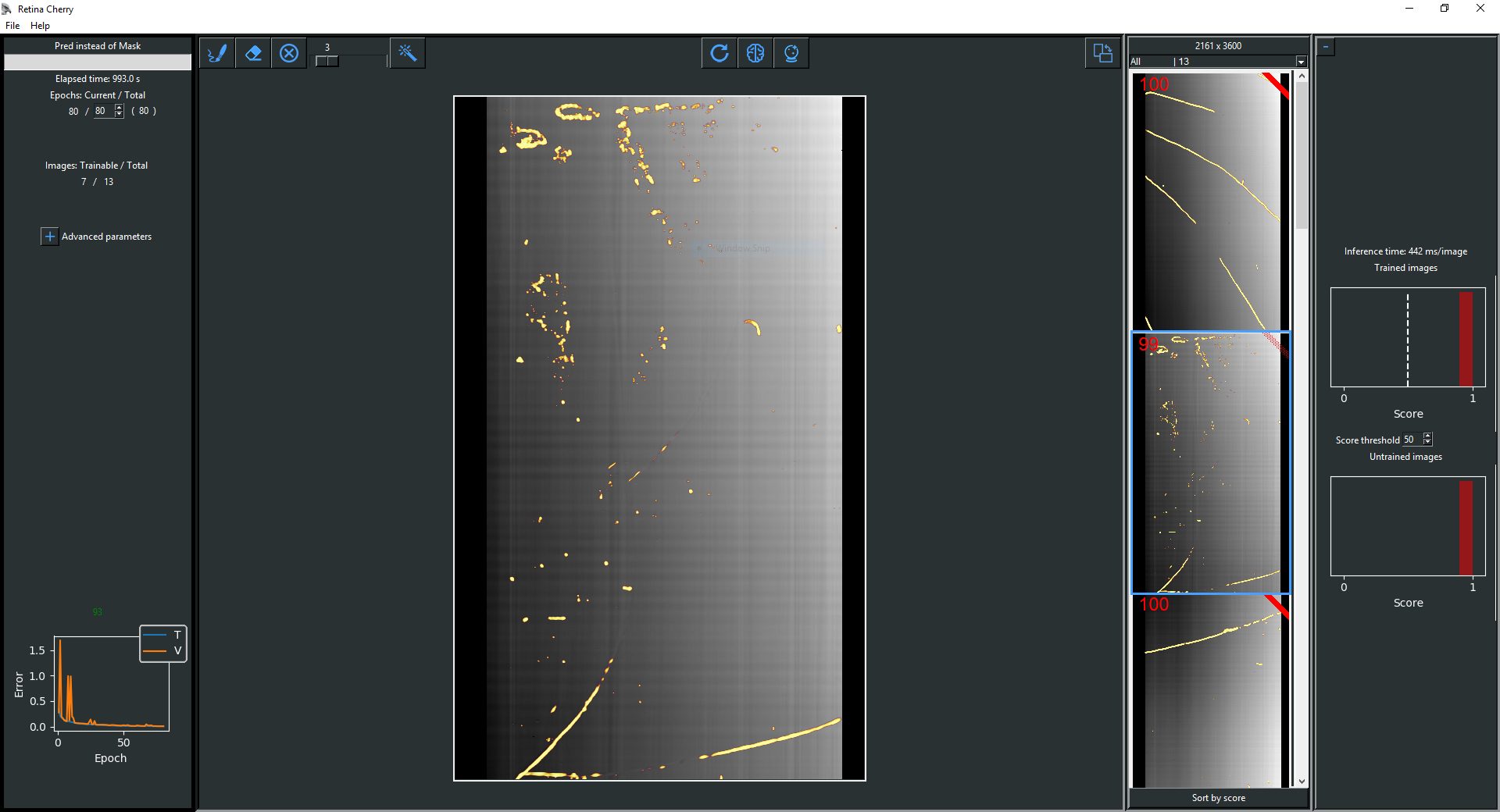Open the All image filter dropdown

(x=1301, y=62)
